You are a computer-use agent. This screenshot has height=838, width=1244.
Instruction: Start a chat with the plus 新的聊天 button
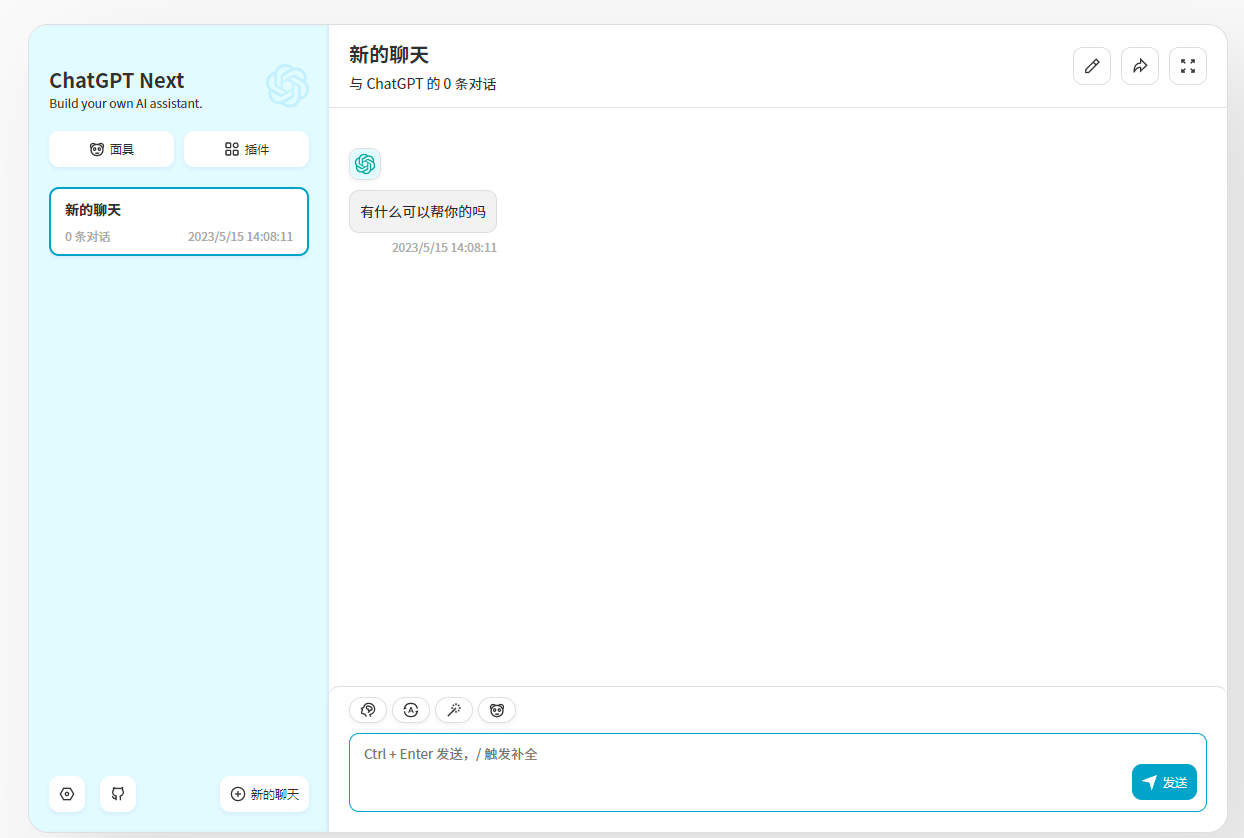pyautogui.click(x=265, y=794)
